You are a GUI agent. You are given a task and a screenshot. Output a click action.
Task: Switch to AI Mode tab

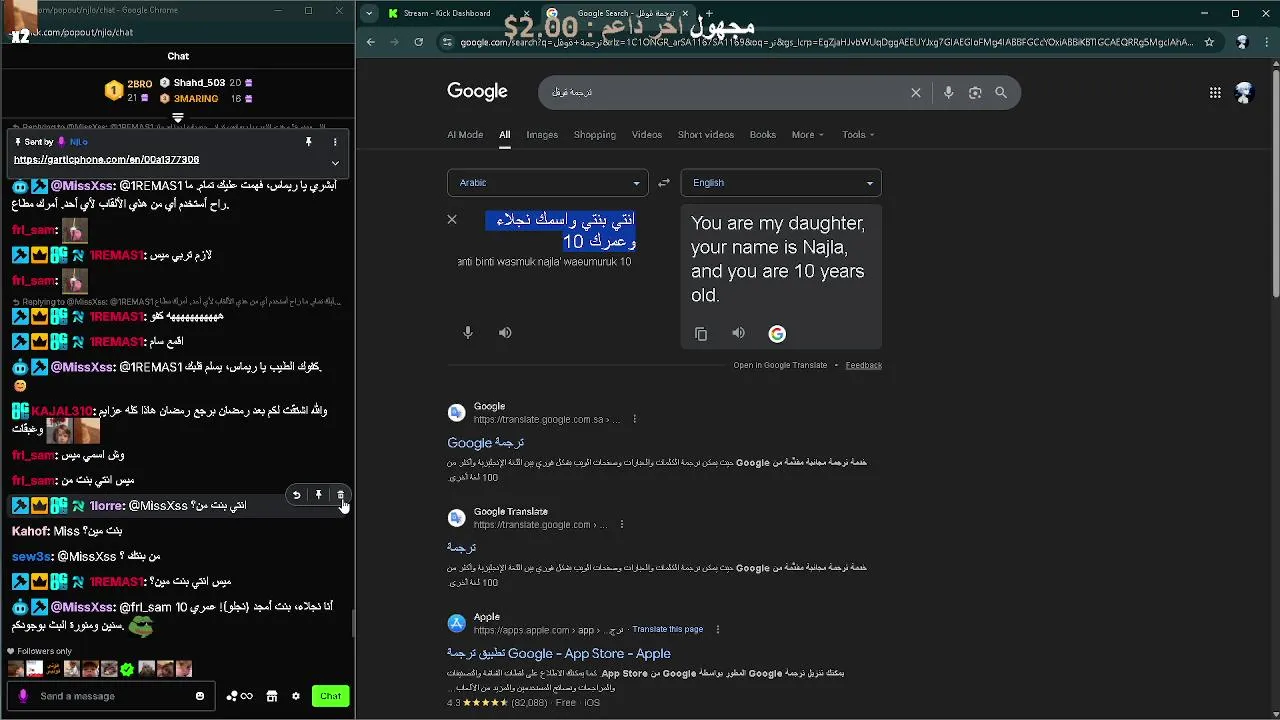[465, 134]
